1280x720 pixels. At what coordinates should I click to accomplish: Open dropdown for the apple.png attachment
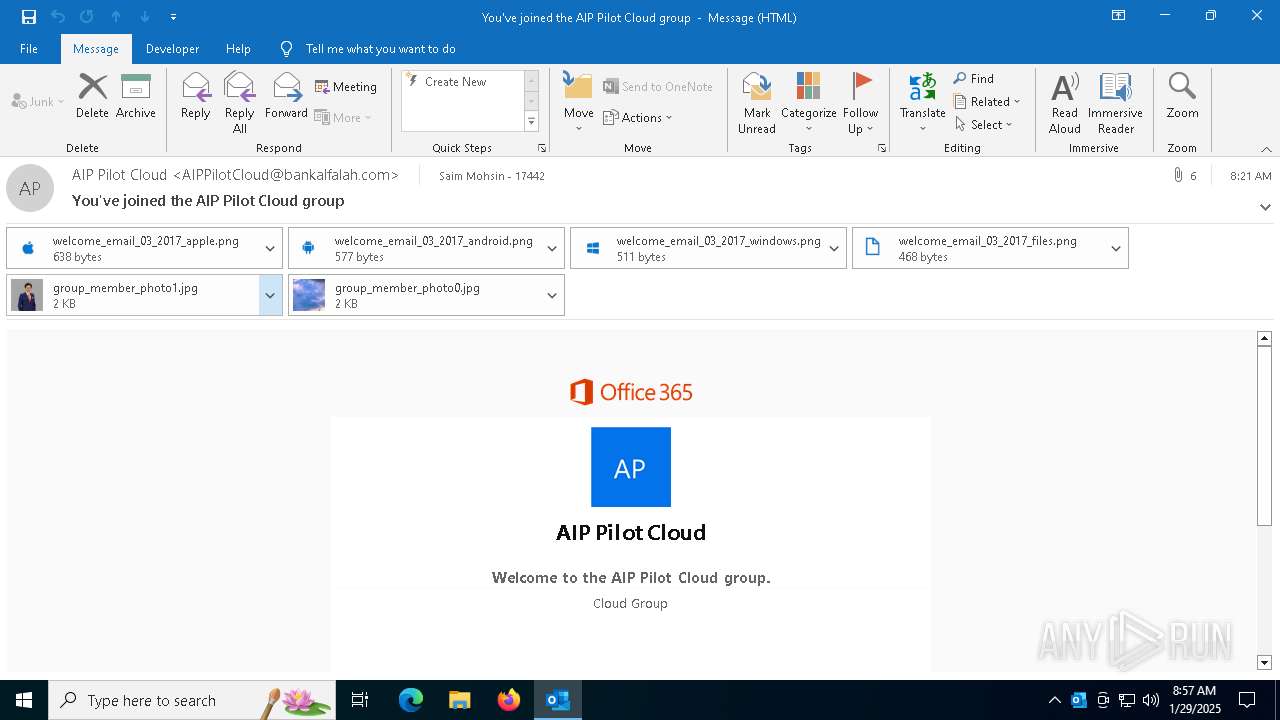pos(270,248)
